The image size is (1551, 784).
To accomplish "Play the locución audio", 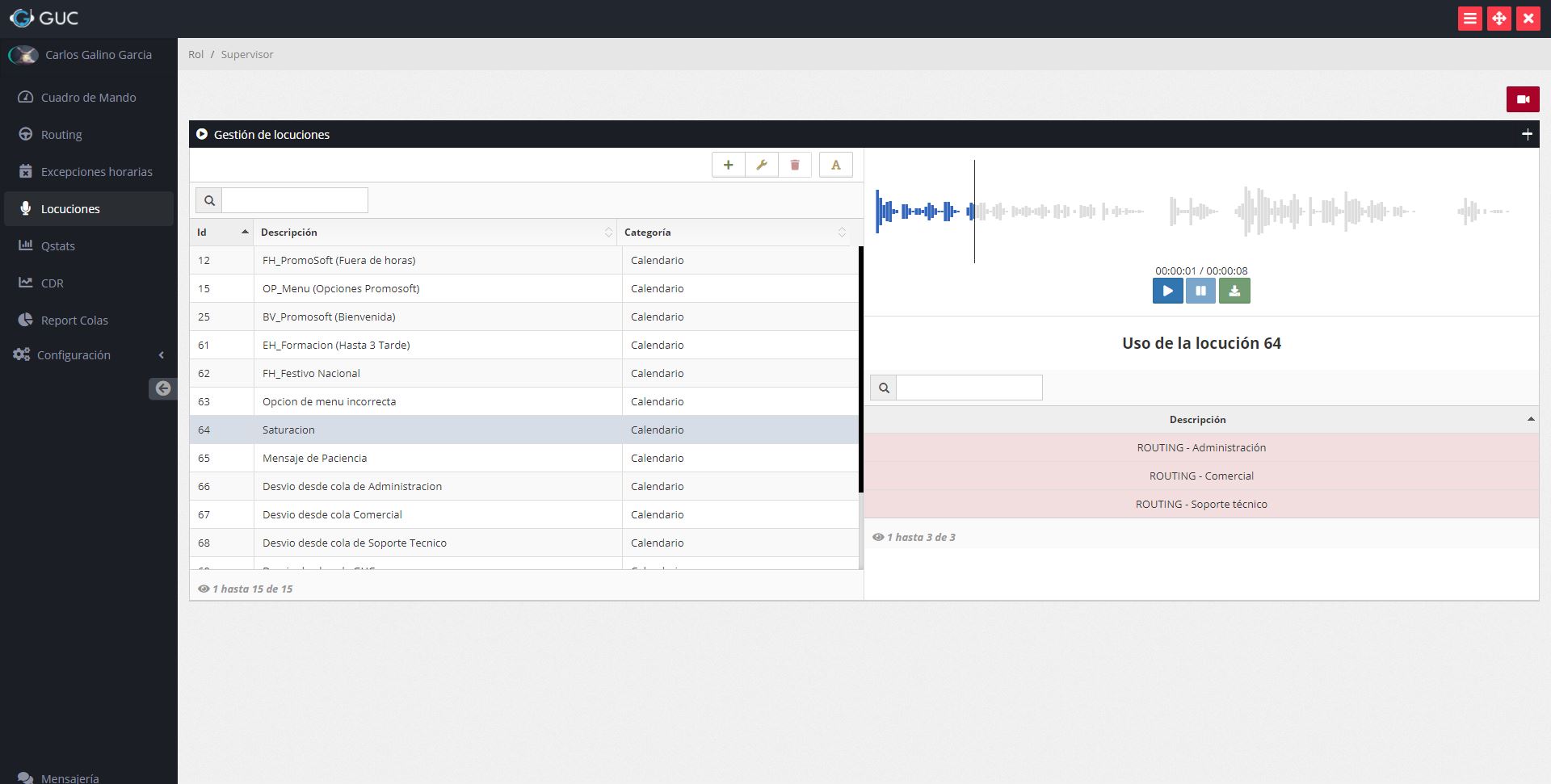I will point(1167,291).
